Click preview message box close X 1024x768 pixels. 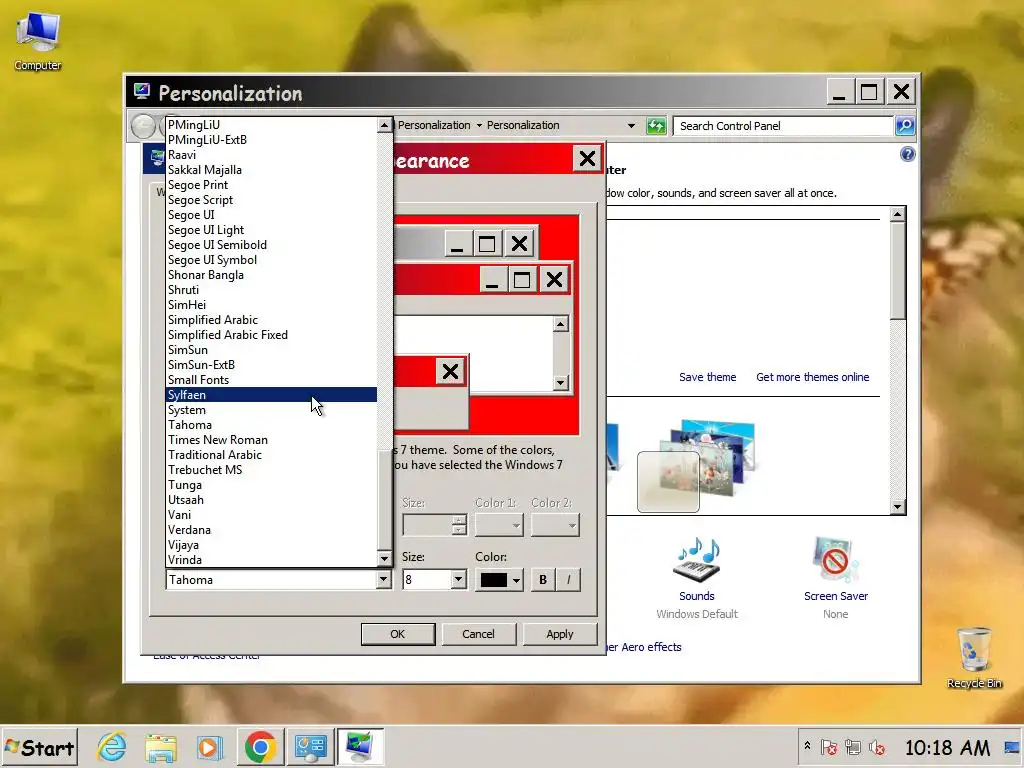[x=450, y=371]
